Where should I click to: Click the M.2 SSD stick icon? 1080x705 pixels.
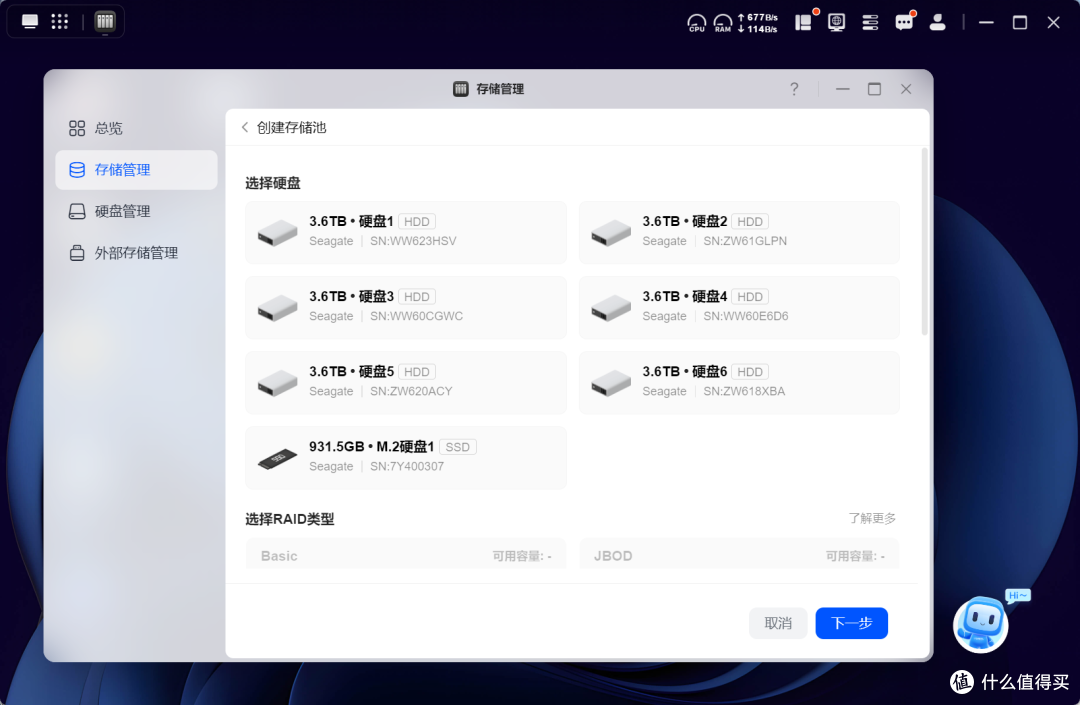pos(277,458)
